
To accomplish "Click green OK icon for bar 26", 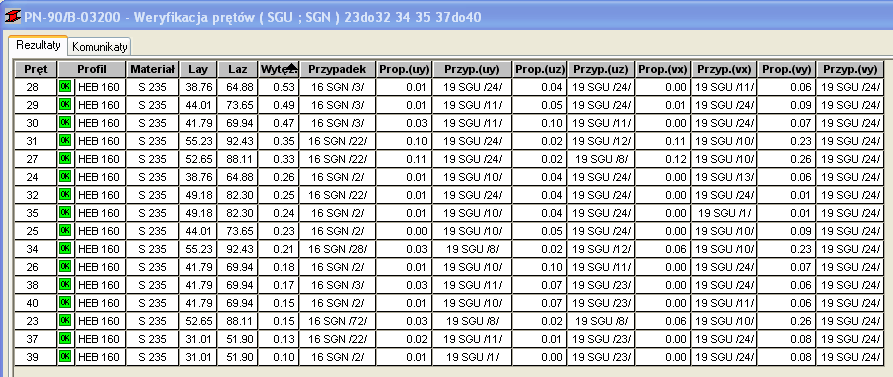I will 65,266.
